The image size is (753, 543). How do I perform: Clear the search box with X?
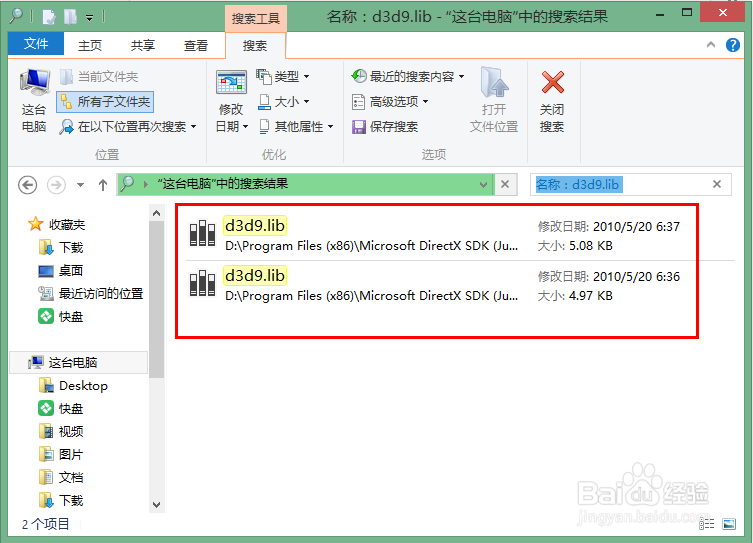[x=717, y=184]
